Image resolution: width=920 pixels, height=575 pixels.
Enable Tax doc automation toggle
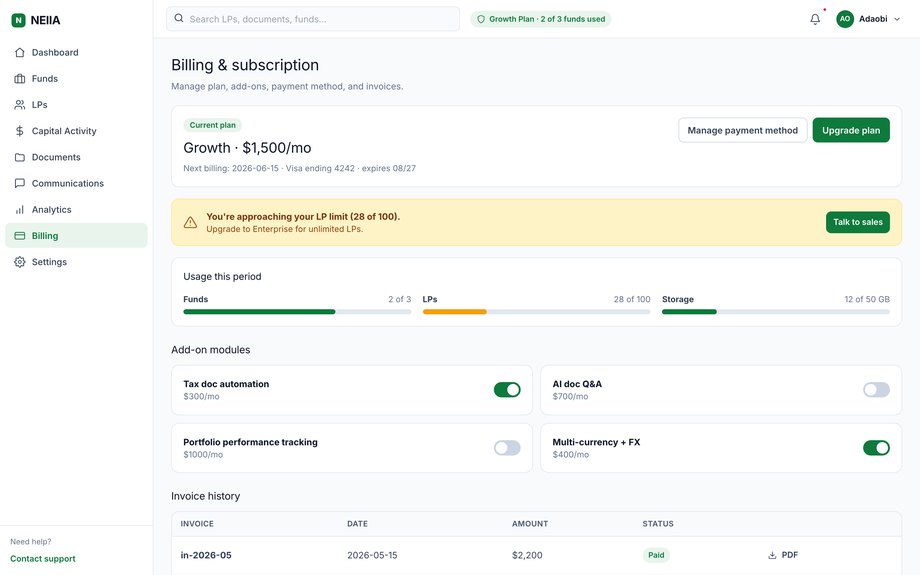(507, 390)
